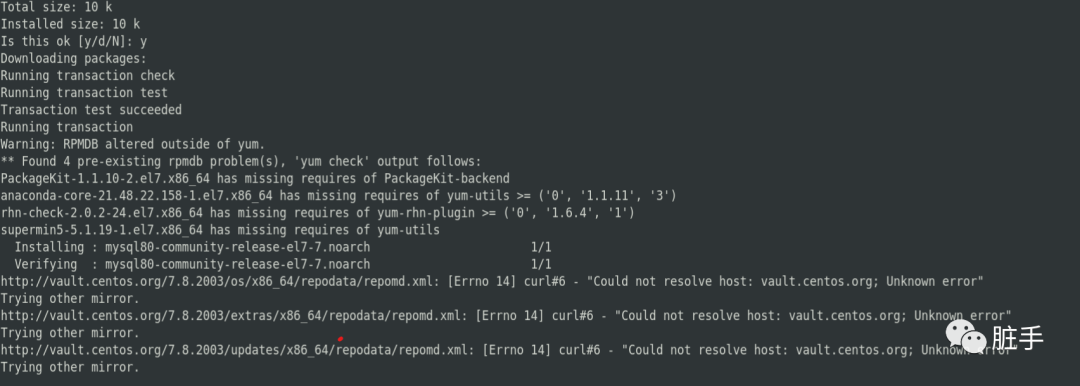Click the supermin5-5.1.19-1.el7.x86_64 package name
The image size is (1080, 386).
101,230
